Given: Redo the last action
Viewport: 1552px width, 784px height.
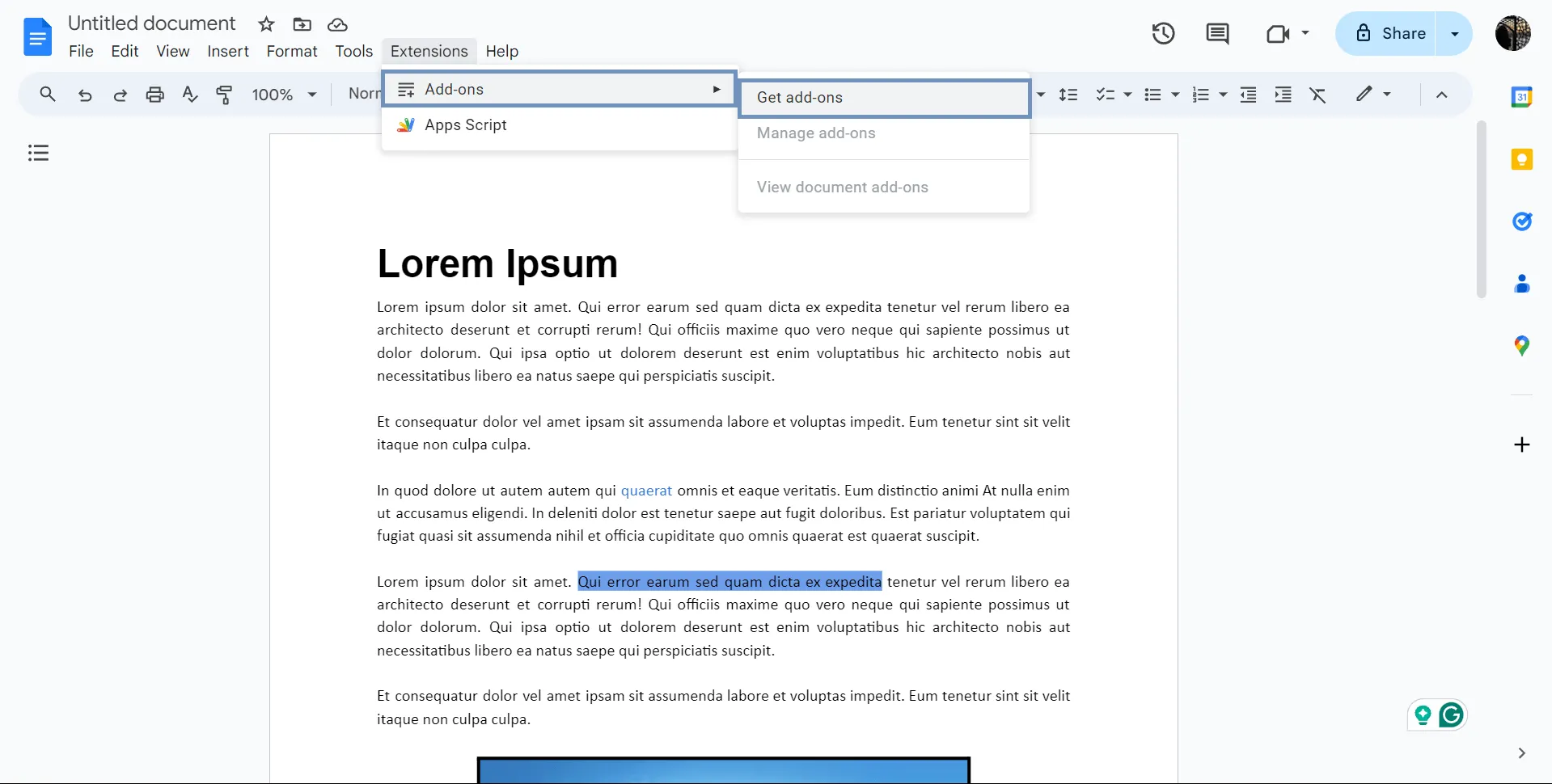Looking at the screenshot, I should (x=120, y=95).
